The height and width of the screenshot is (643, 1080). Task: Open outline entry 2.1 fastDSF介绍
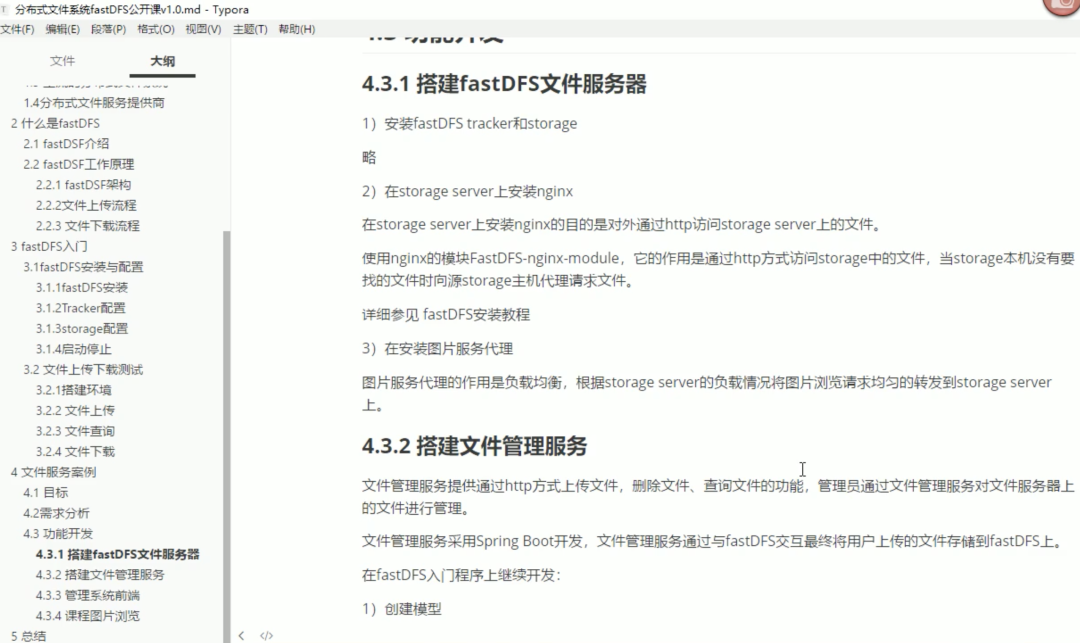point(66,144)
